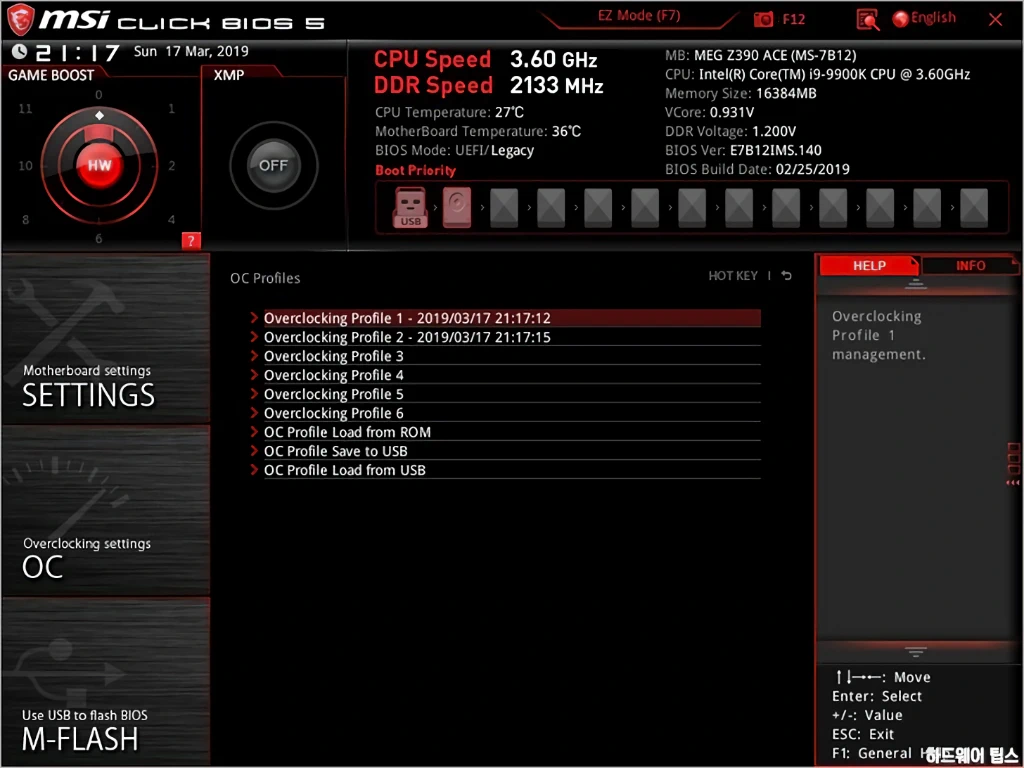1024x768 pixels.
Task: Open the M-FLASH BIOS flashing section
Action: (x=106, y=682)
